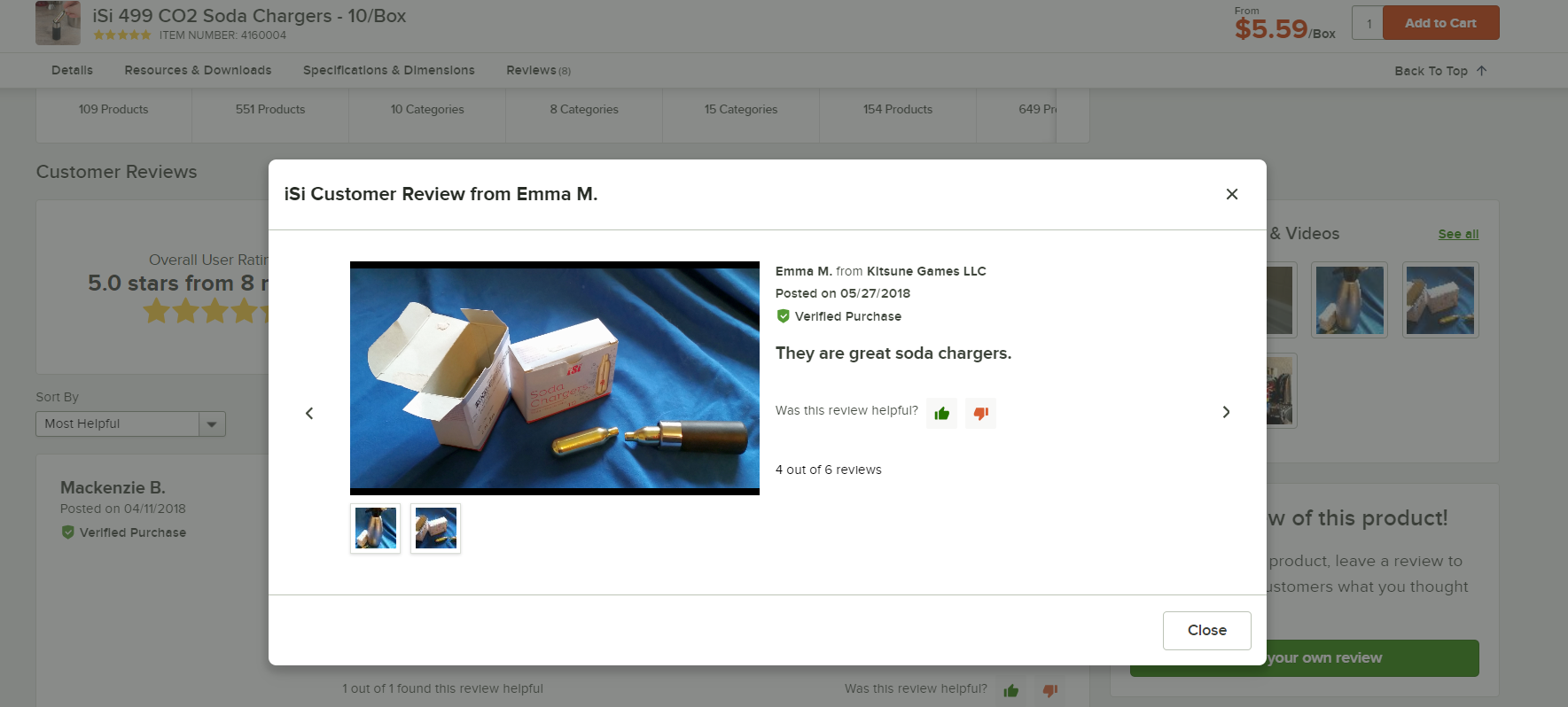The width and height of the screenshot is (1568, 707).
Task: Open the 109 Products category card
Action: [113, 110]
